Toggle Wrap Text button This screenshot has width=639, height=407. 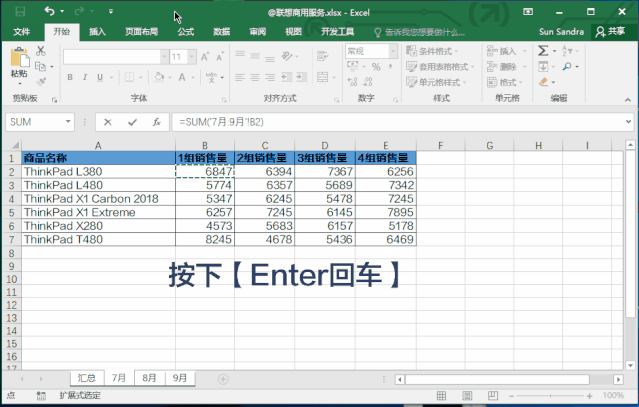322,56
